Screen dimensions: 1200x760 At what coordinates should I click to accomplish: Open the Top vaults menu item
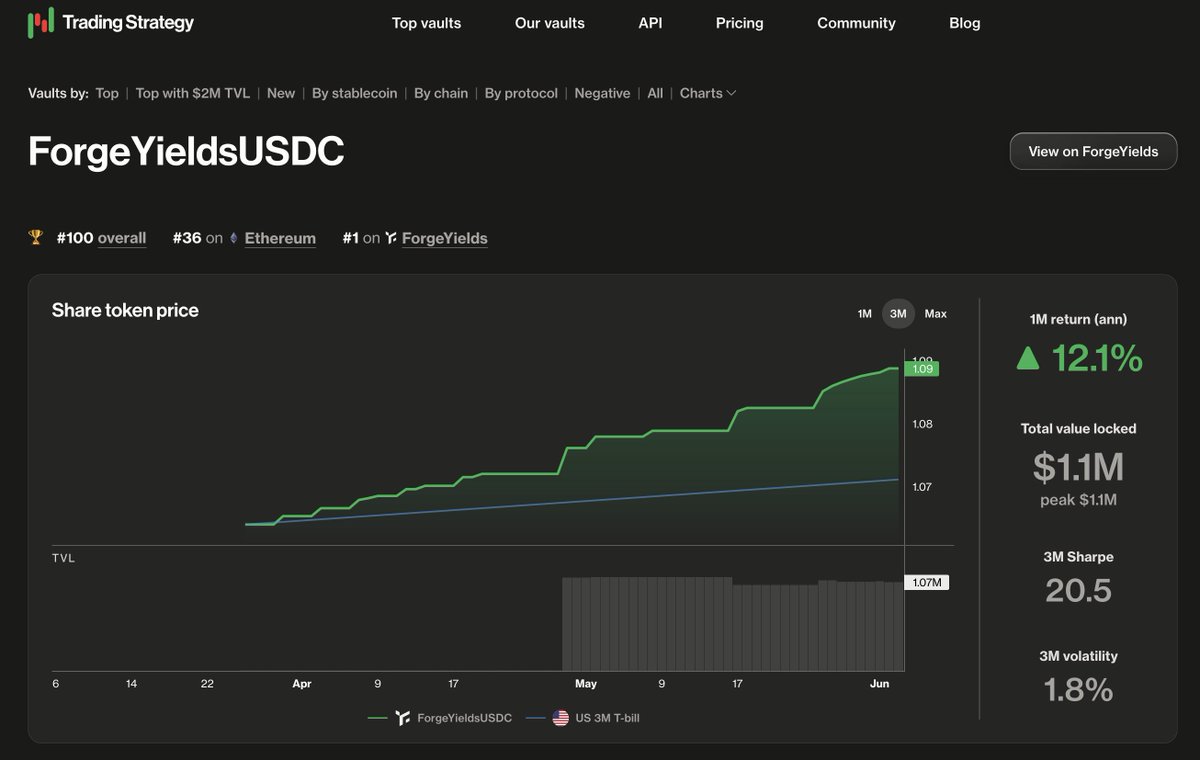tap(427, 23)
